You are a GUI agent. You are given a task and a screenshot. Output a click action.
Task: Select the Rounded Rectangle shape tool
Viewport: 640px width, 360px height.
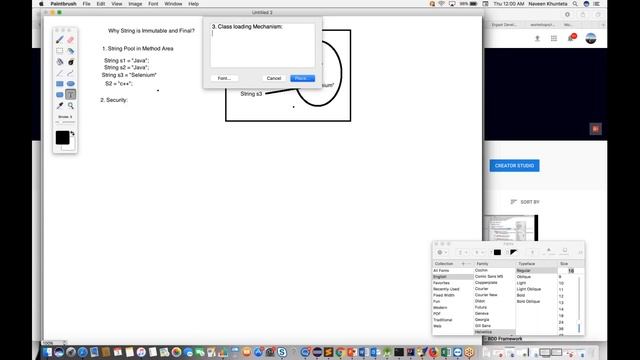[60, 95]
